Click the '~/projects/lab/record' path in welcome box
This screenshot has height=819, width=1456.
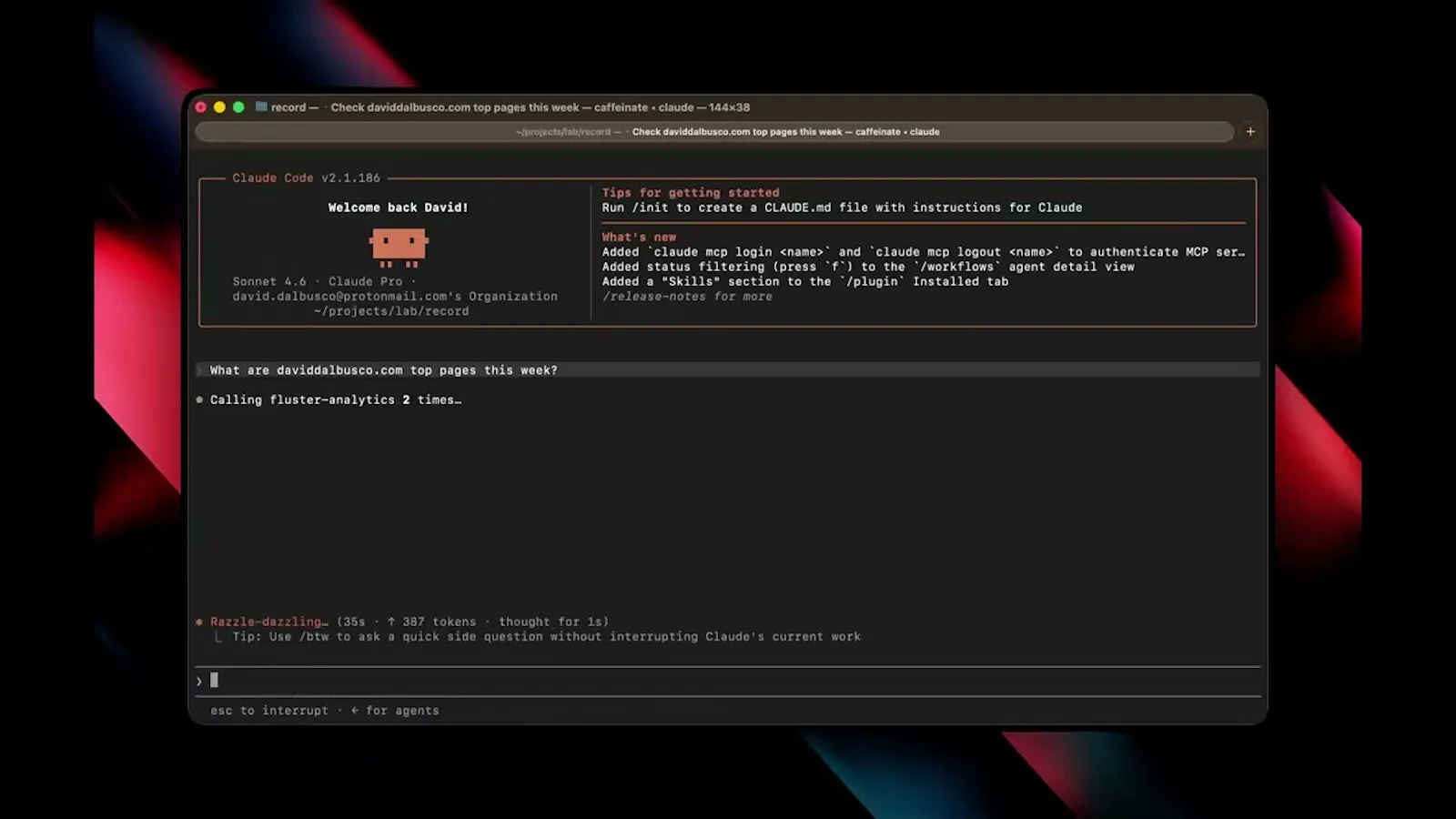click(x=391, y=311)
